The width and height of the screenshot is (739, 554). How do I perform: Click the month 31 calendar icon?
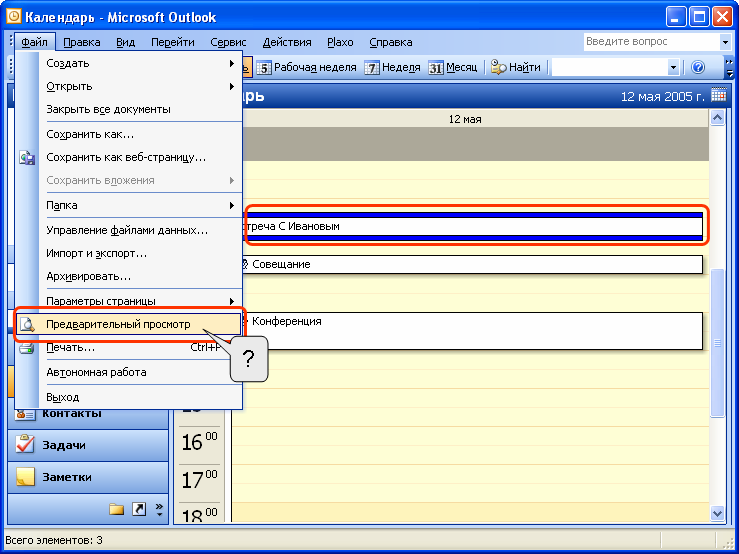pos(435,68)
